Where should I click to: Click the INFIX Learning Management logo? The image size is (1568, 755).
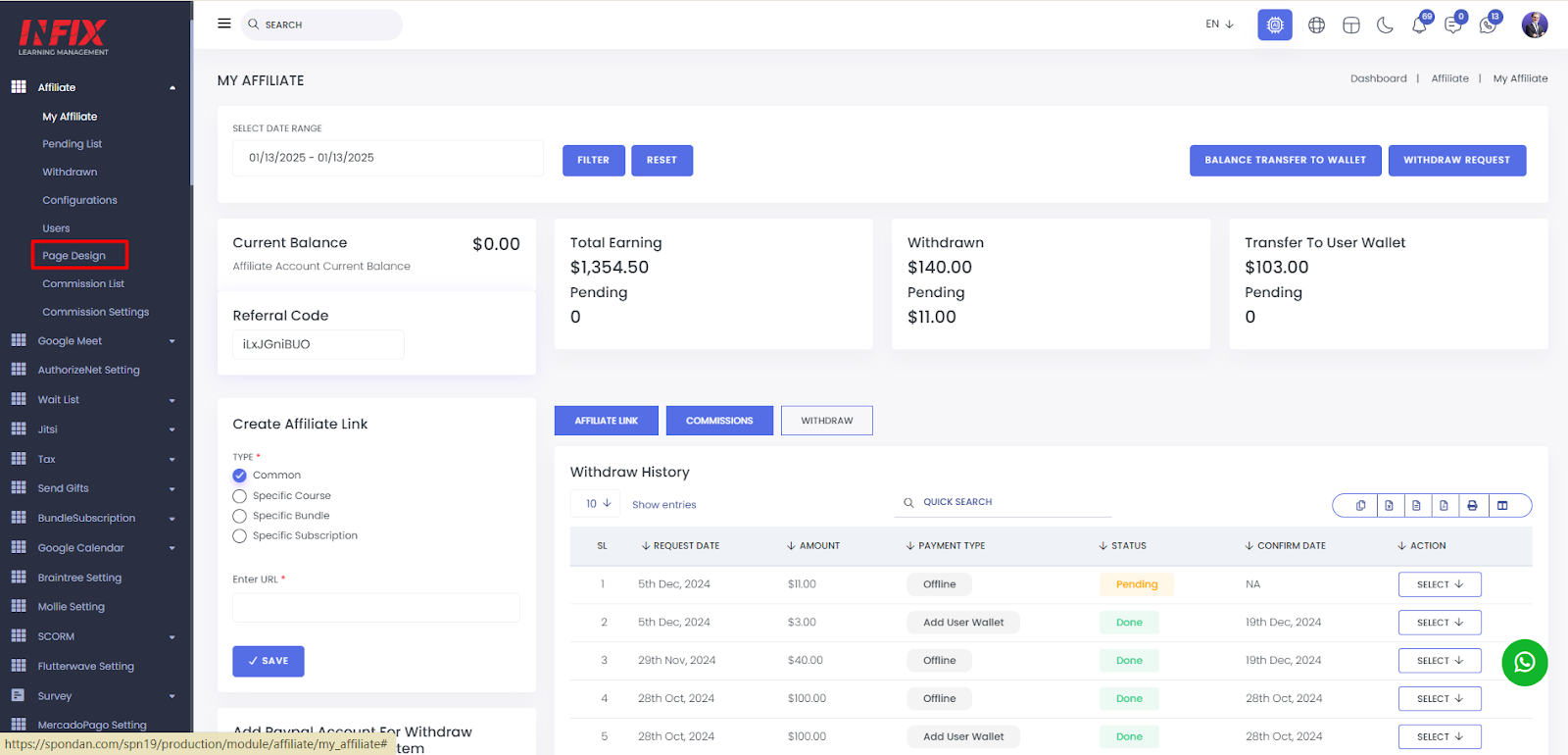point(64,37)
